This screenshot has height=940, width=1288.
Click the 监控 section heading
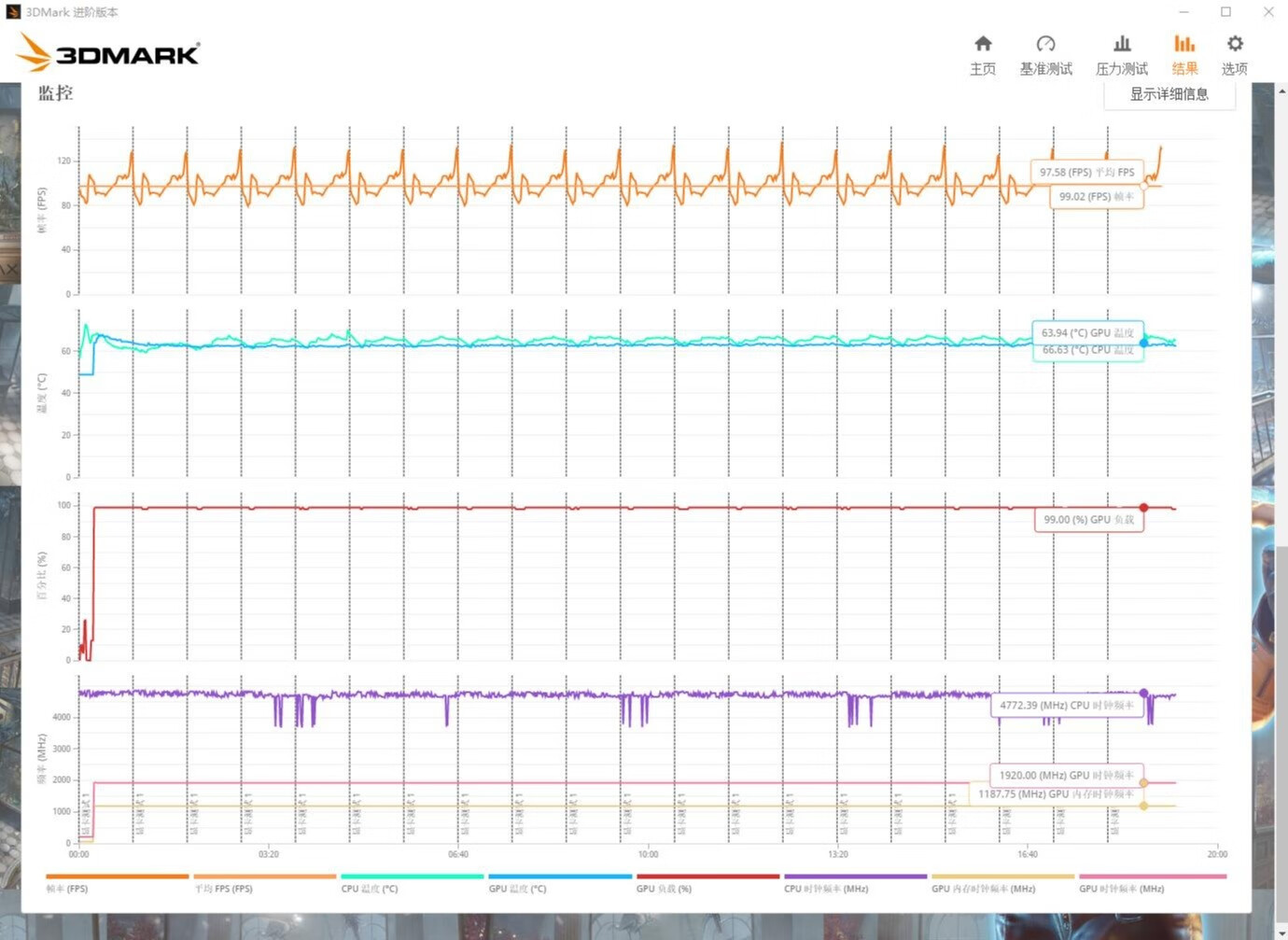55,93
